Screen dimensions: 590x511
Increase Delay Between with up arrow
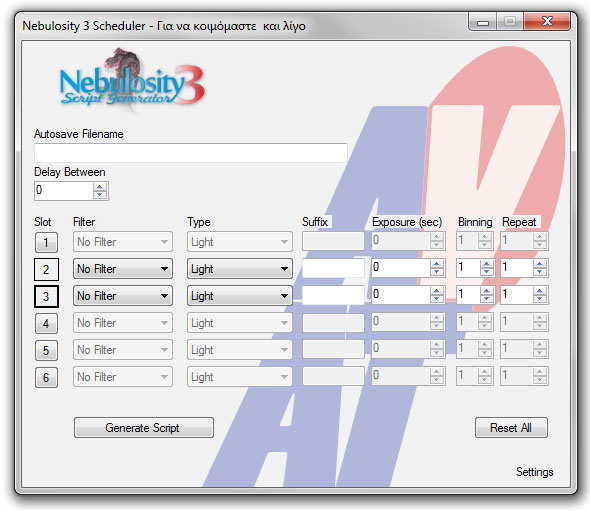(x=100, y=187)
